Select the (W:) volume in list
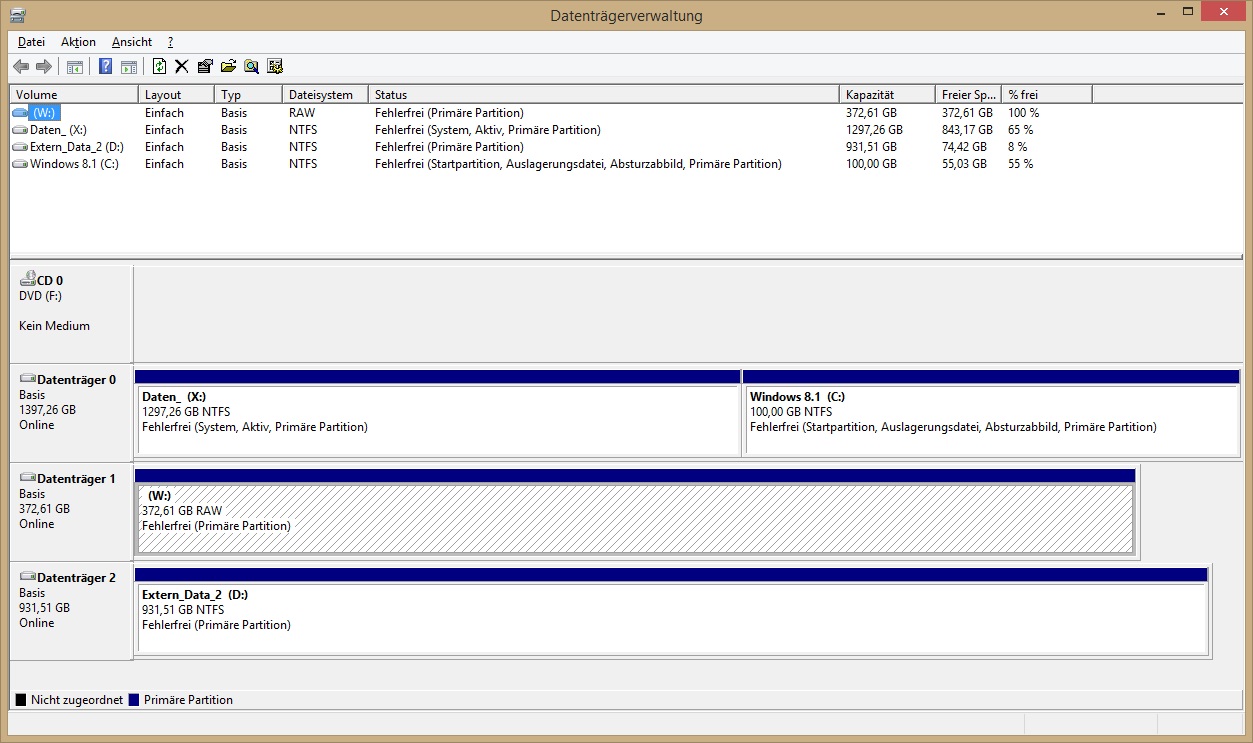 tap(44, 113)
